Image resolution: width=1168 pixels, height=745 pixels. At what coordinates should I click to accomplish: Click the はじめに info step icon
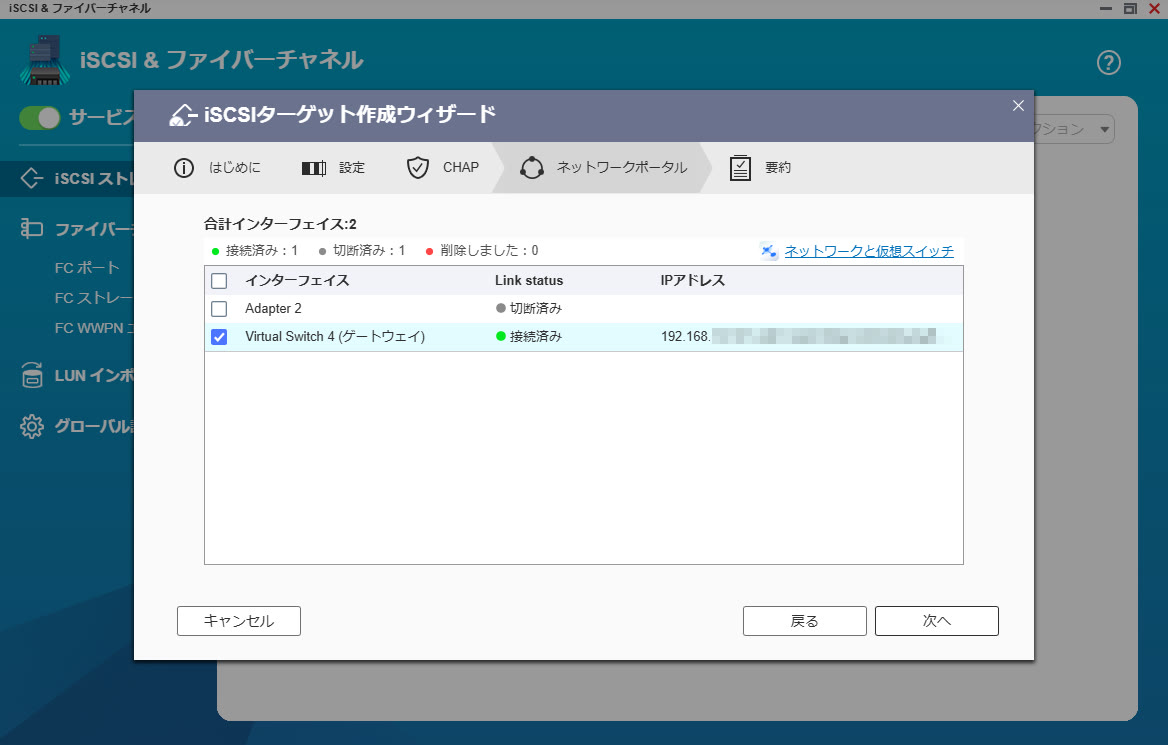click(x=183, y=168)
